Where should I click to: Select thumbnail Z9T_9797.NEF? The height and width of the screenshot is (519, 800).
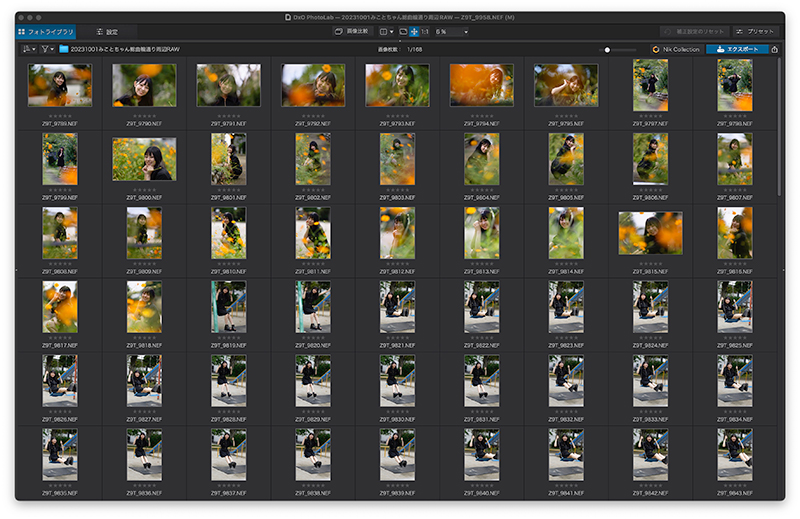tap(651, 85)
